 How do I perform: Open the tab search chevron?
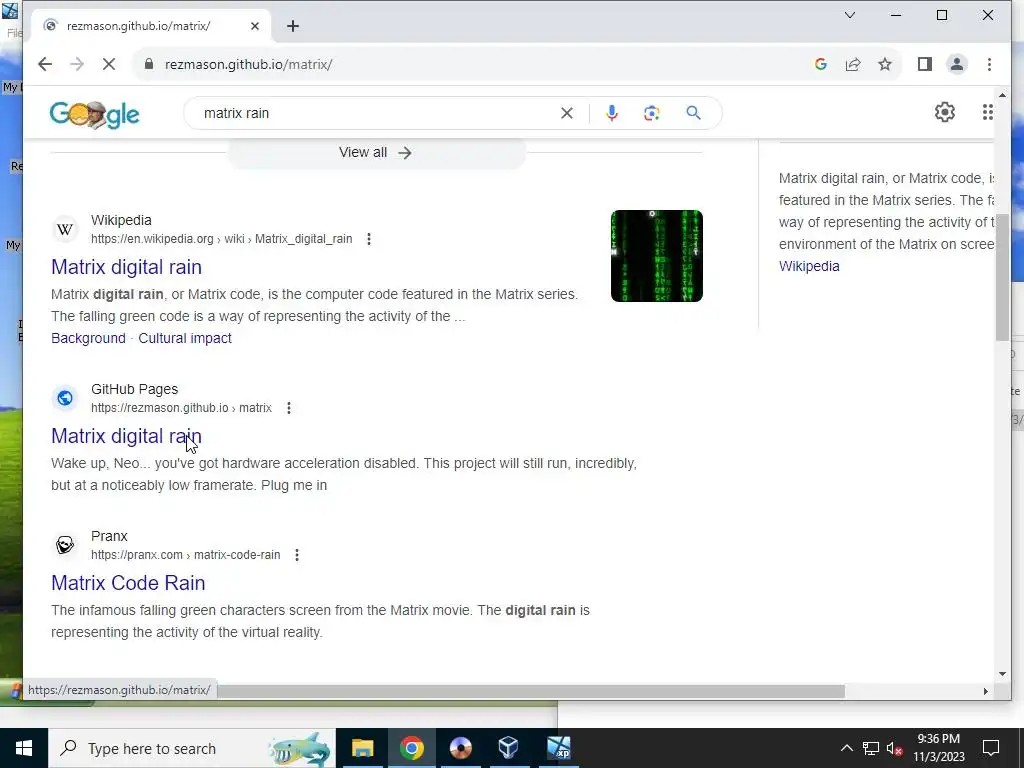[850, 15]
